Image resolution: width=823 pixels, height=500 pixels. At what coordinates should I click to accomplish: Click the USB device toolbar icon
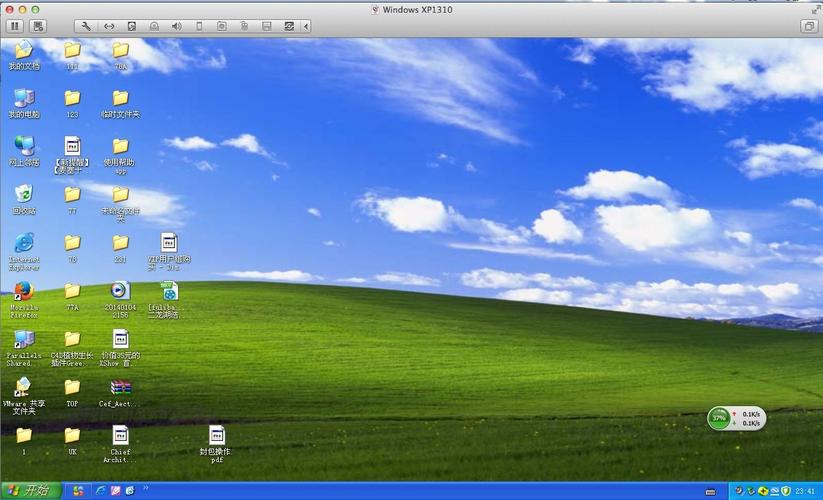(199, 26)
